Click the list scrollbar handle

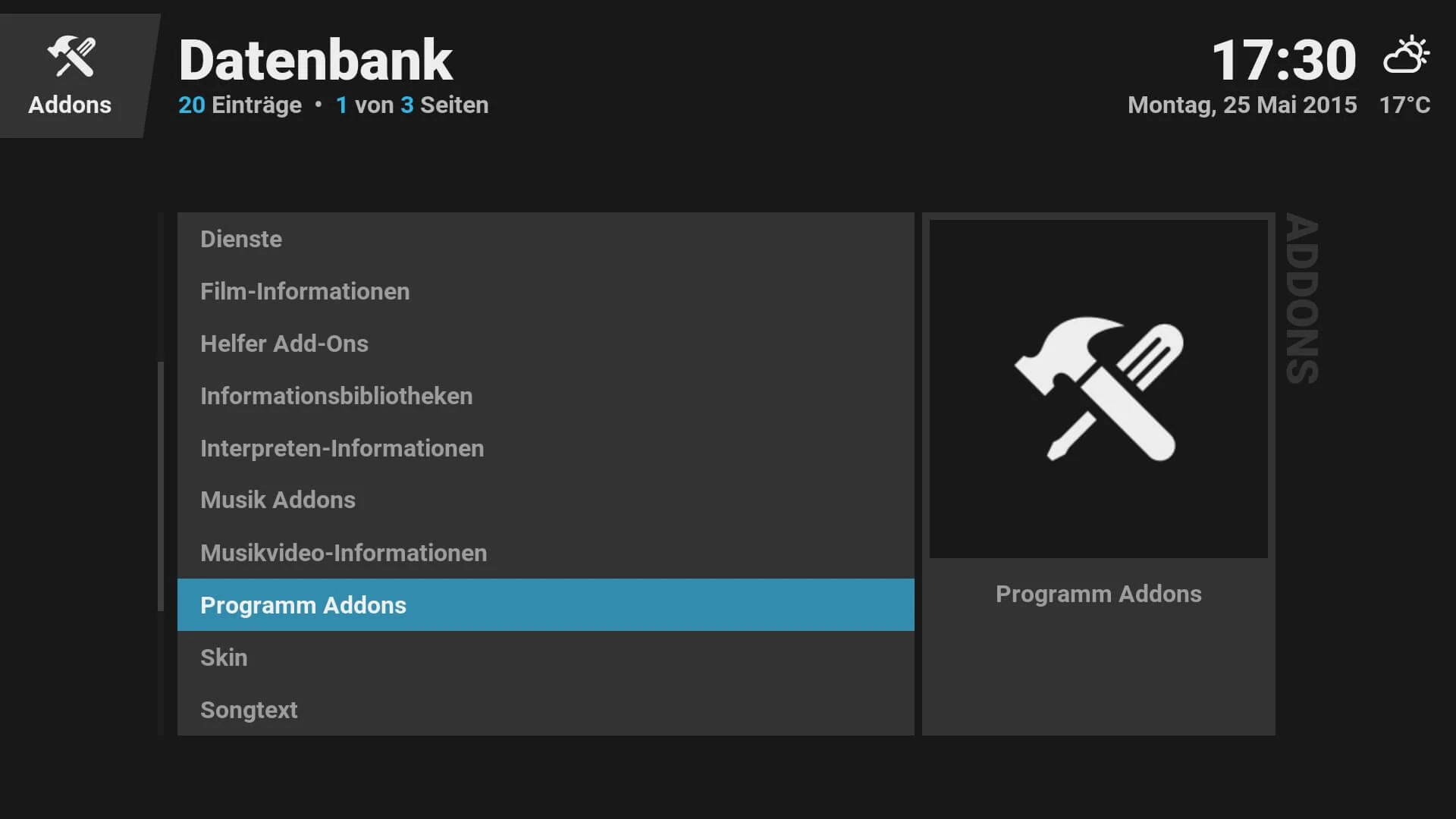(161, 486)
